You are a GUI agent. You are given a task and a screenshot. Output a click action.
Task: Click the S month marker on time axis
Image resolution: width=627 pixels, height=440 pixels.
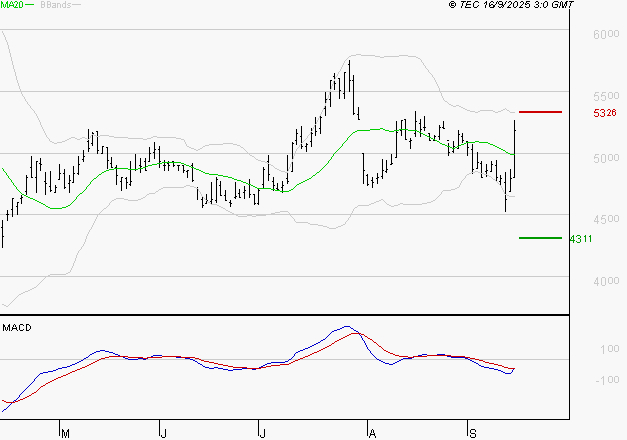click(473, 433)
